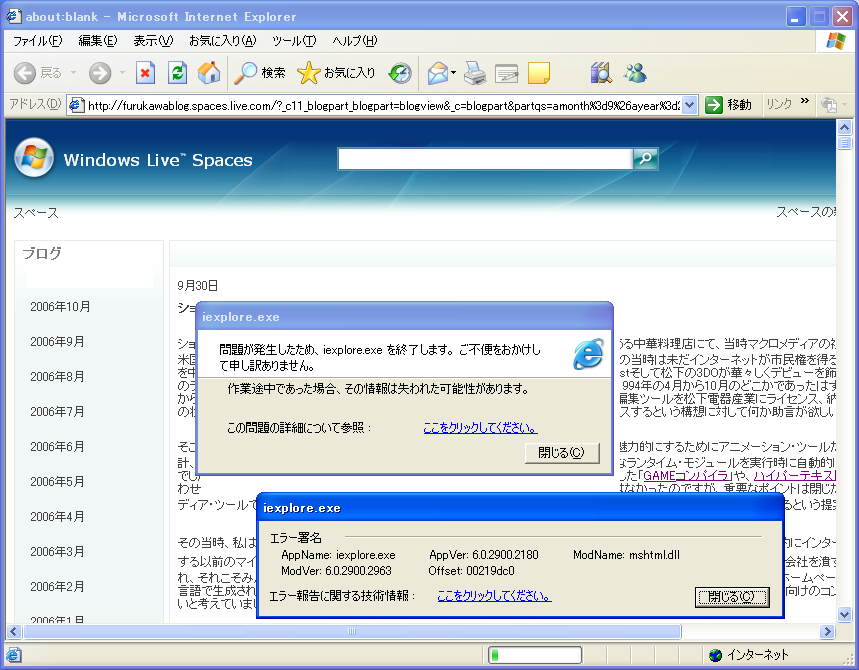Image resolution: width=859 pixels, height=670 pixels.
Task: Close the error signature dialog via 閉じる button
Action: coord(732,597)
